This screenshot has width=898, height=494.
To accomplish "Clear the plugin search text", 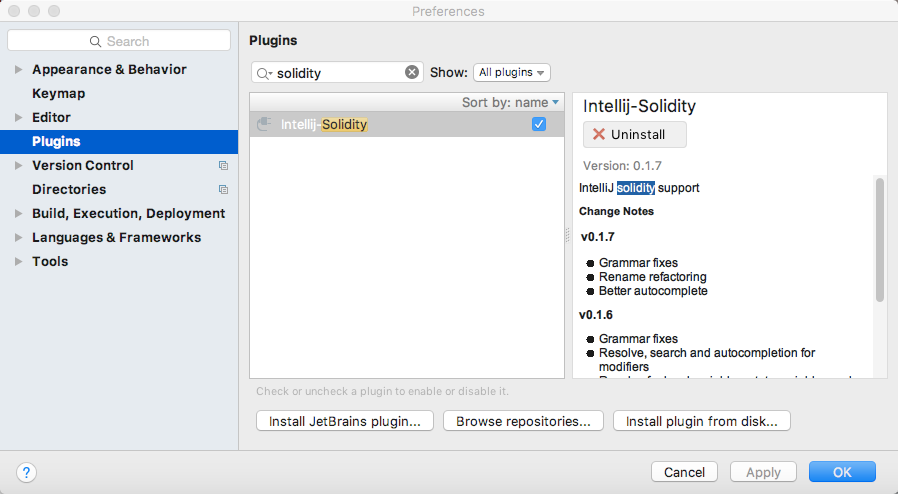I will [412, 72].
